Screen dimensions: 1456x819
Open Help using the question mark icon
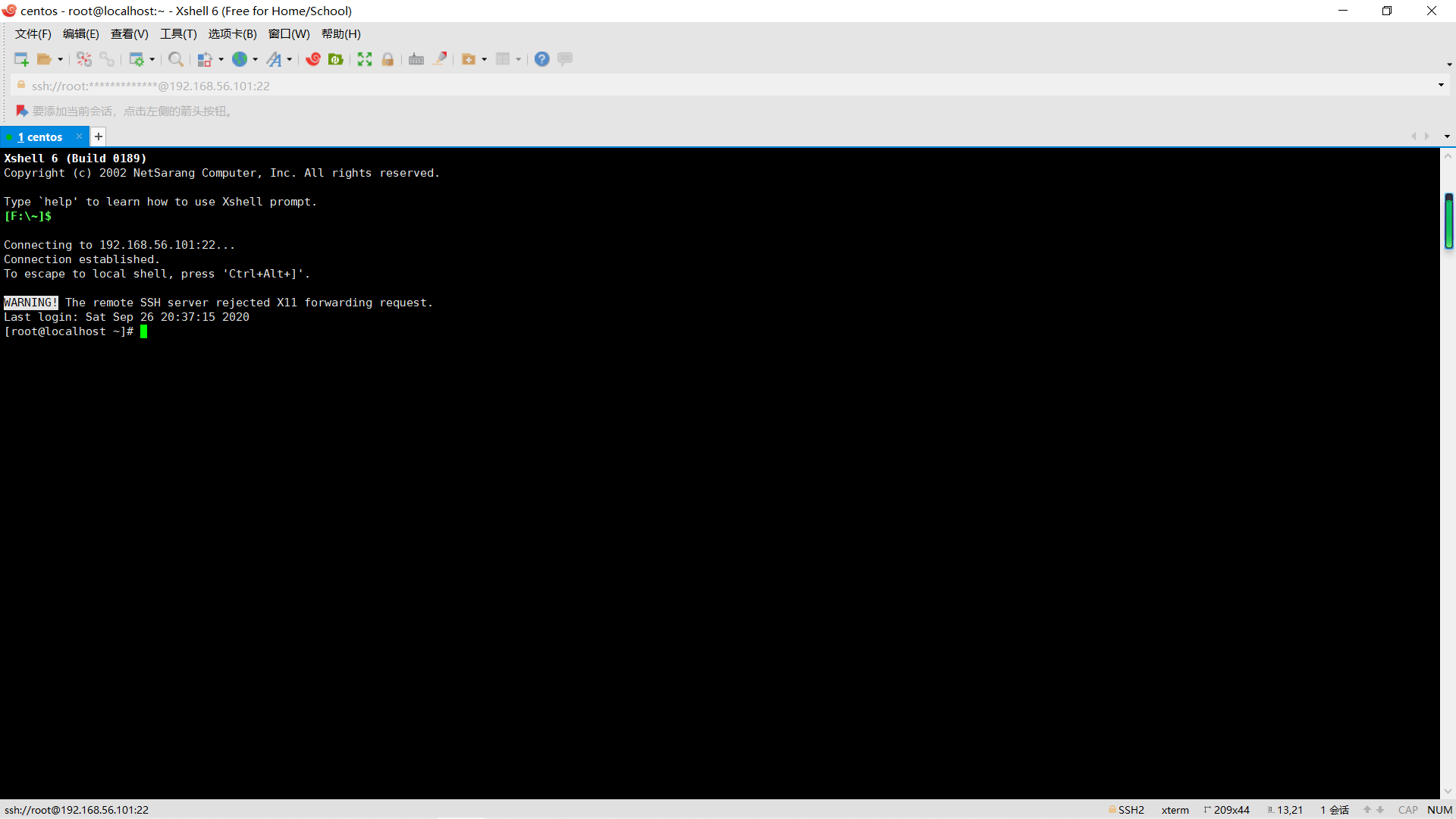(541, 59)
